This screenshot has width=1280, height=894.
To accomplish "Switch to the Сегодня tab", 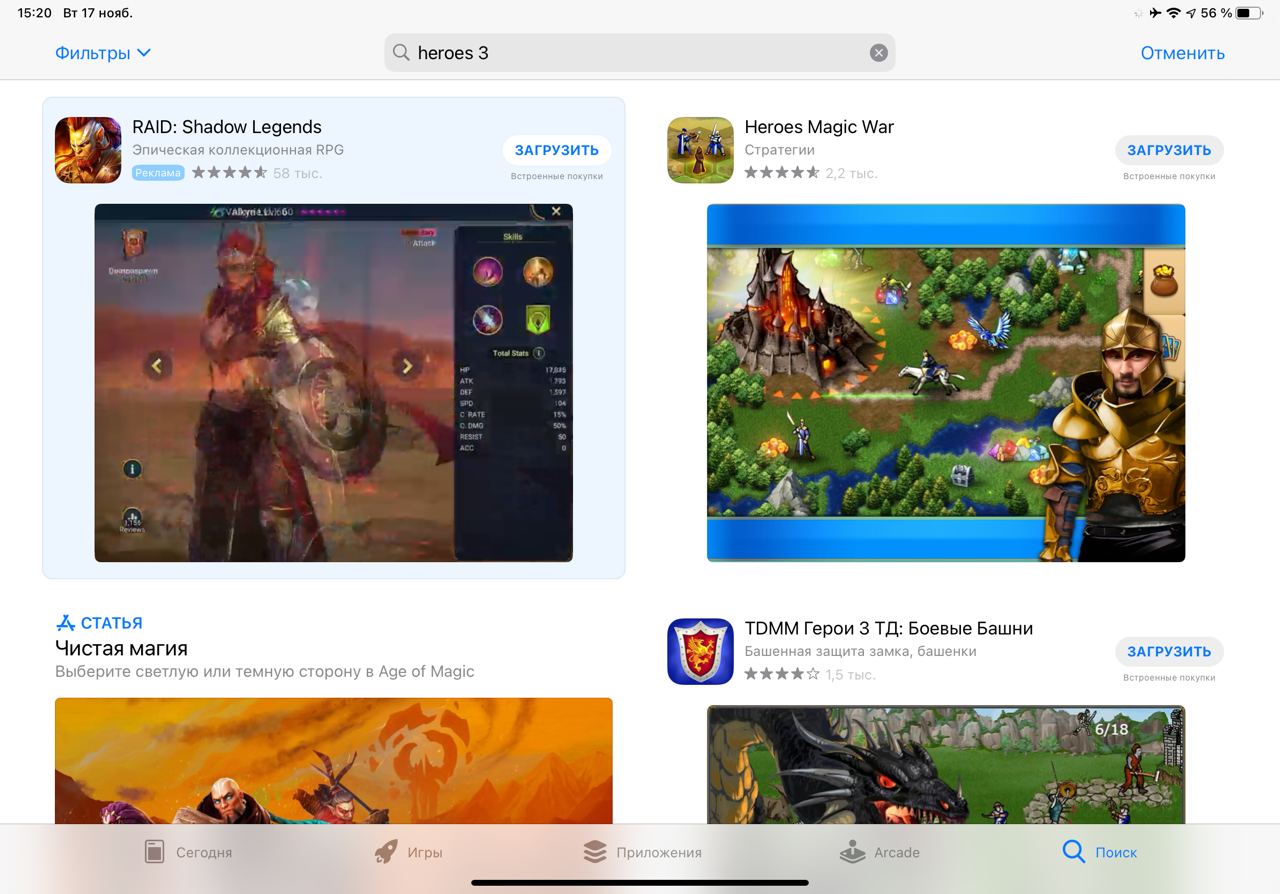I will tap(188, 853).
